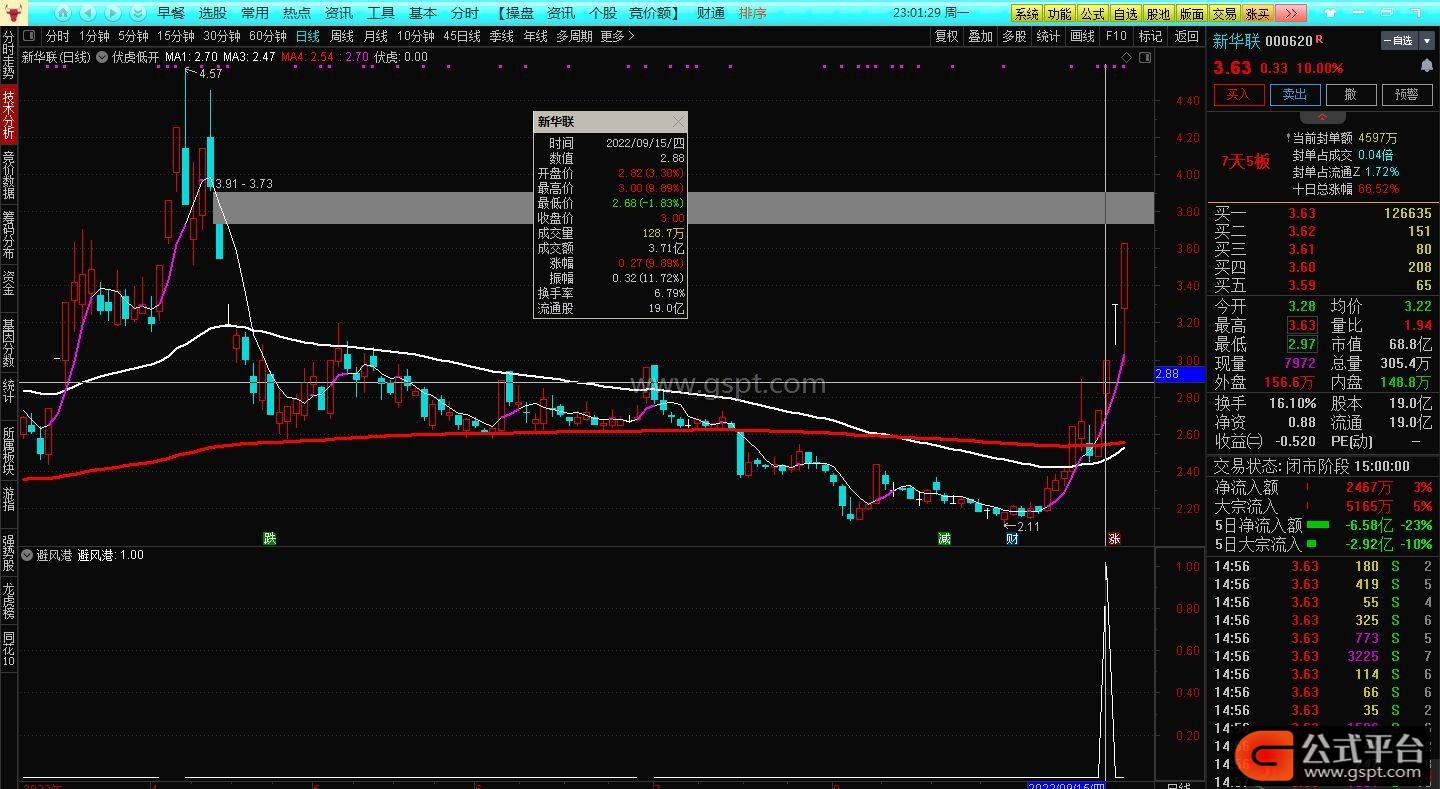Image resolution: width=1440 pixels, height=789 pixels.
Task: Select the 日线 daily period
Action: (x=308, y=36)
